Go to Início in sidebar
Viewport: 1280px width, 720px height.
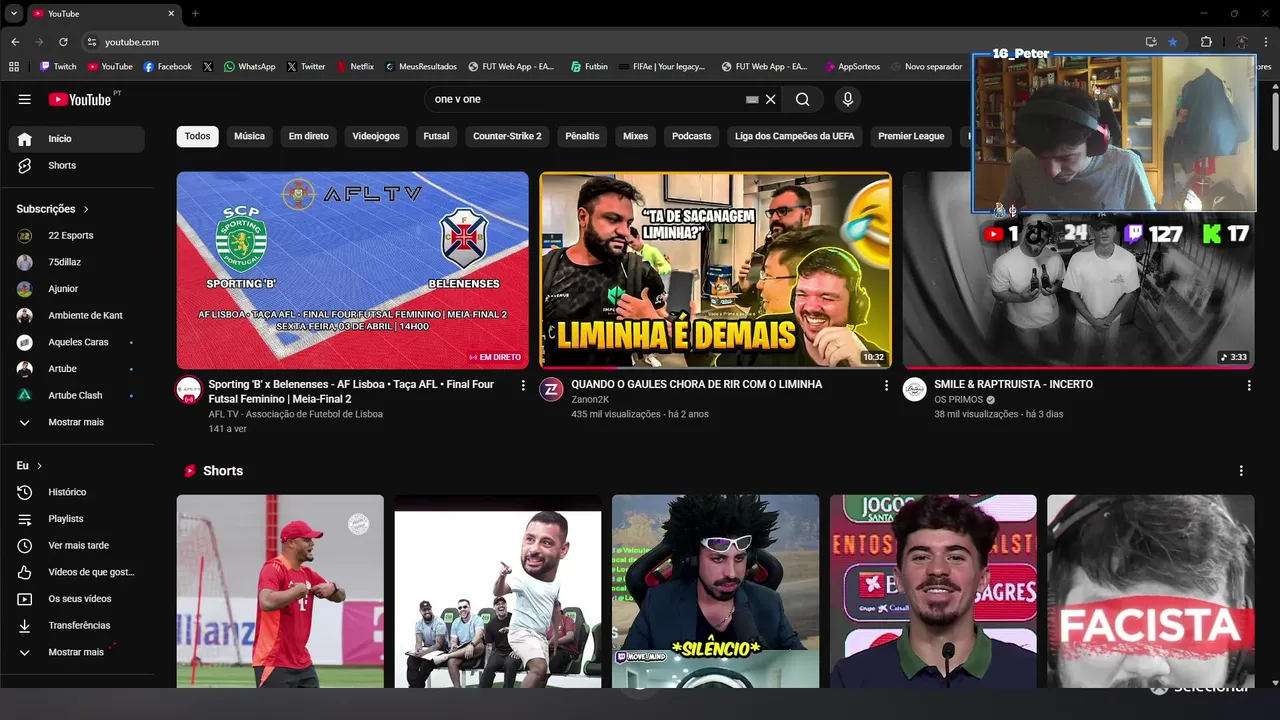click(x=77, y=139)
